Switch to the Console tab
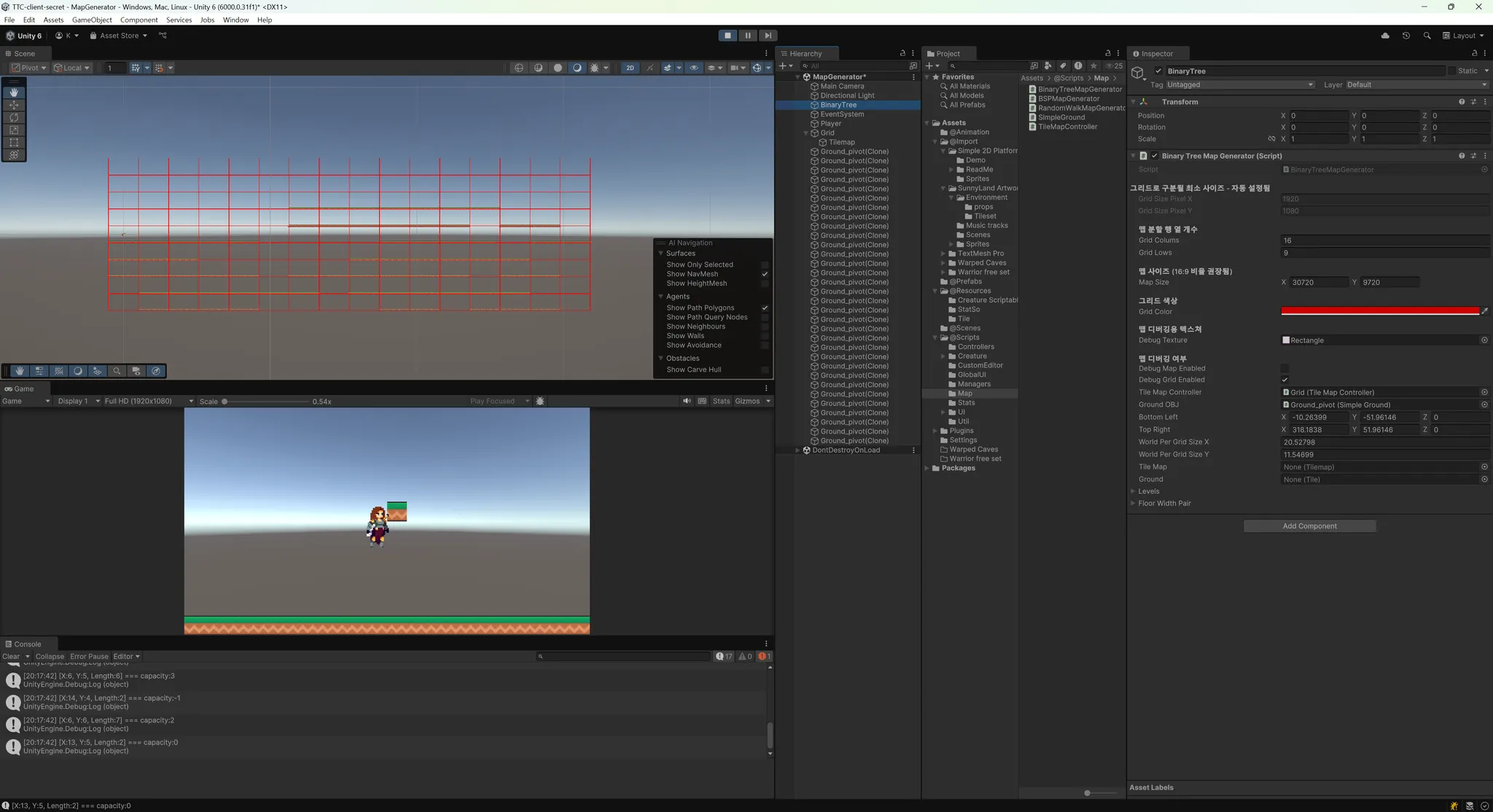This screenshot has height=812, width=1493. pos(28,644)
